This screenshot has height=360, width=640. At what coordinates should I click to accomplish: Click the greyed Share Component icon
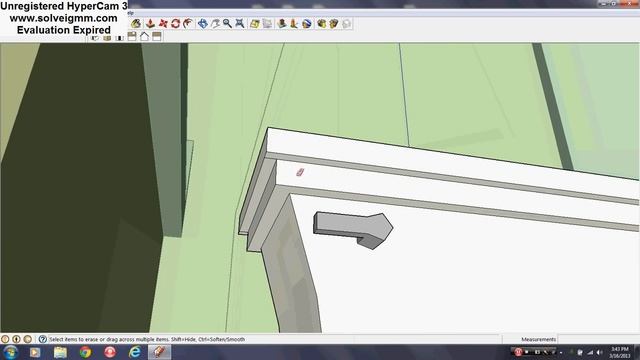click(347, 24)
